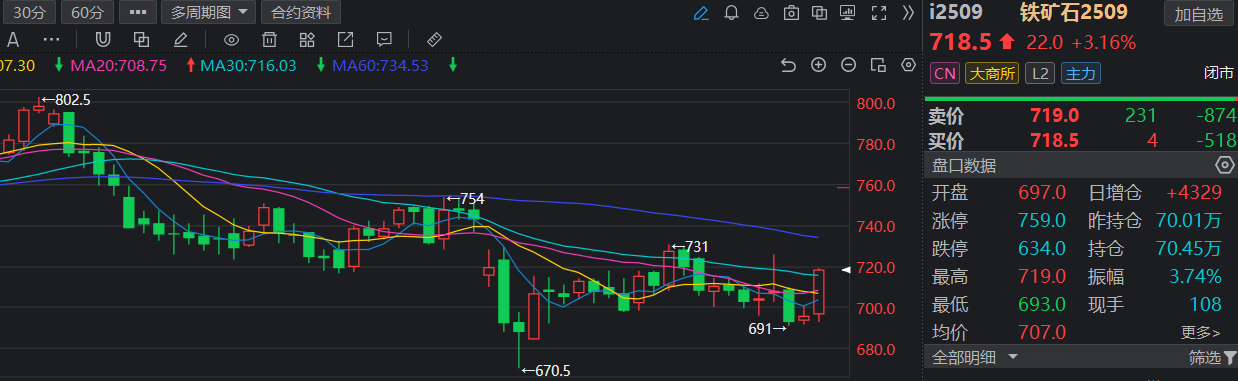Click the cloud icon in top toolbar
Screen dimensions: 1238x381
761,13
